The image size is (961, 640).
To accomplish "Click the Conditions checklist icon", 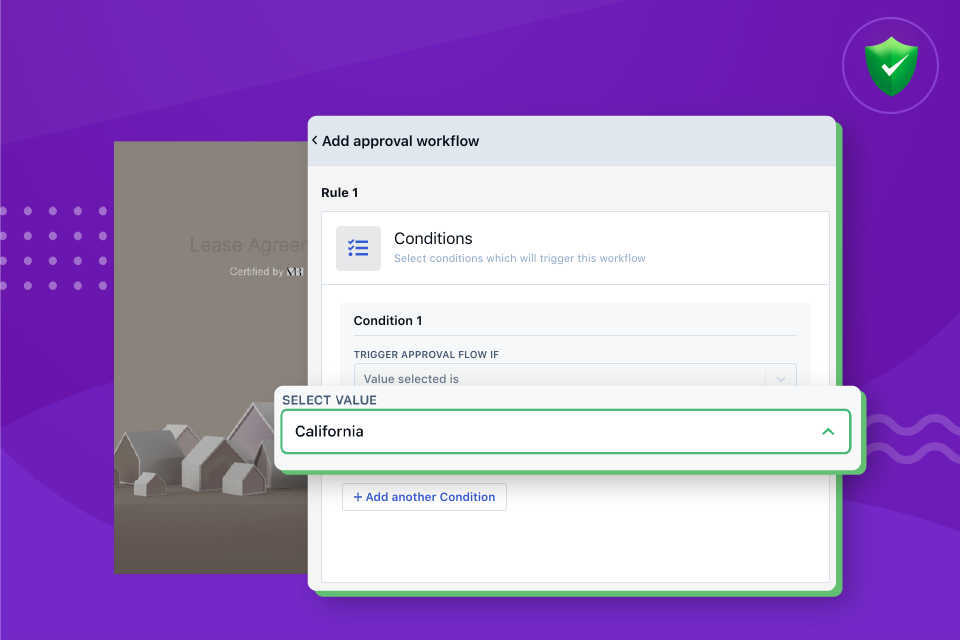I will click(358, 248).
